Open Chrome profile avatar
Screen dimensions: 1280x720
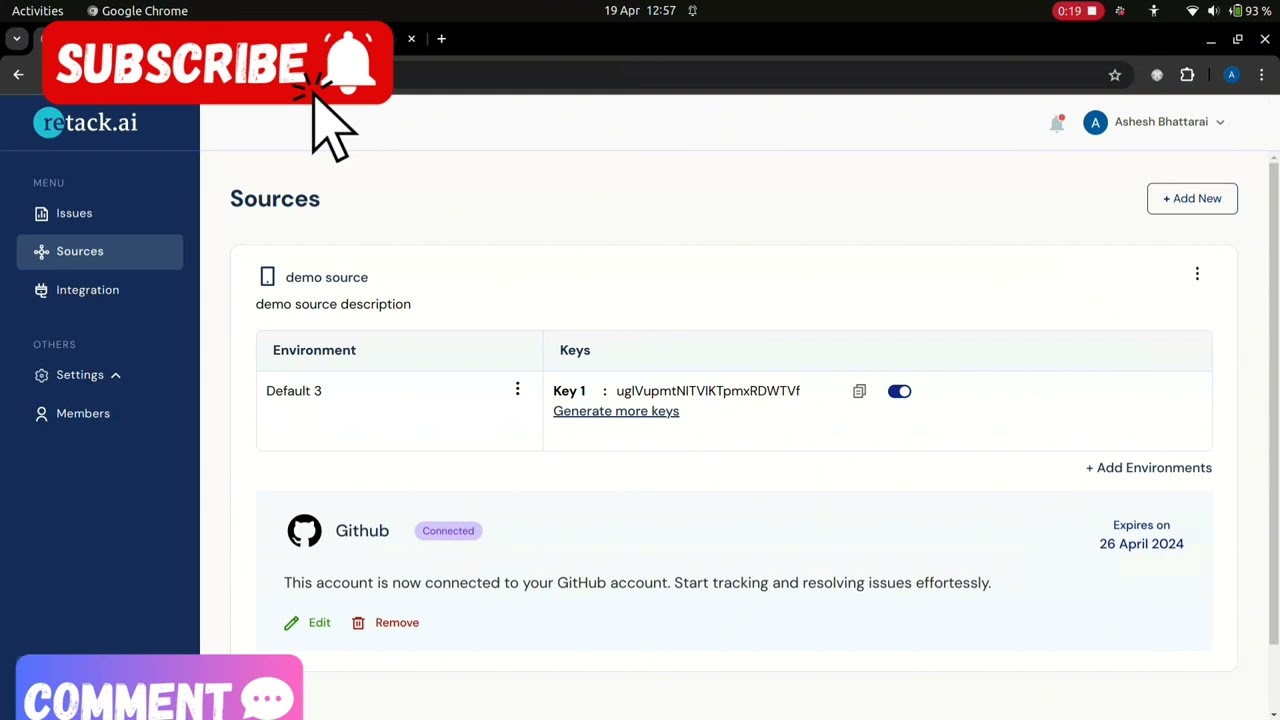tap(1231, 75)
